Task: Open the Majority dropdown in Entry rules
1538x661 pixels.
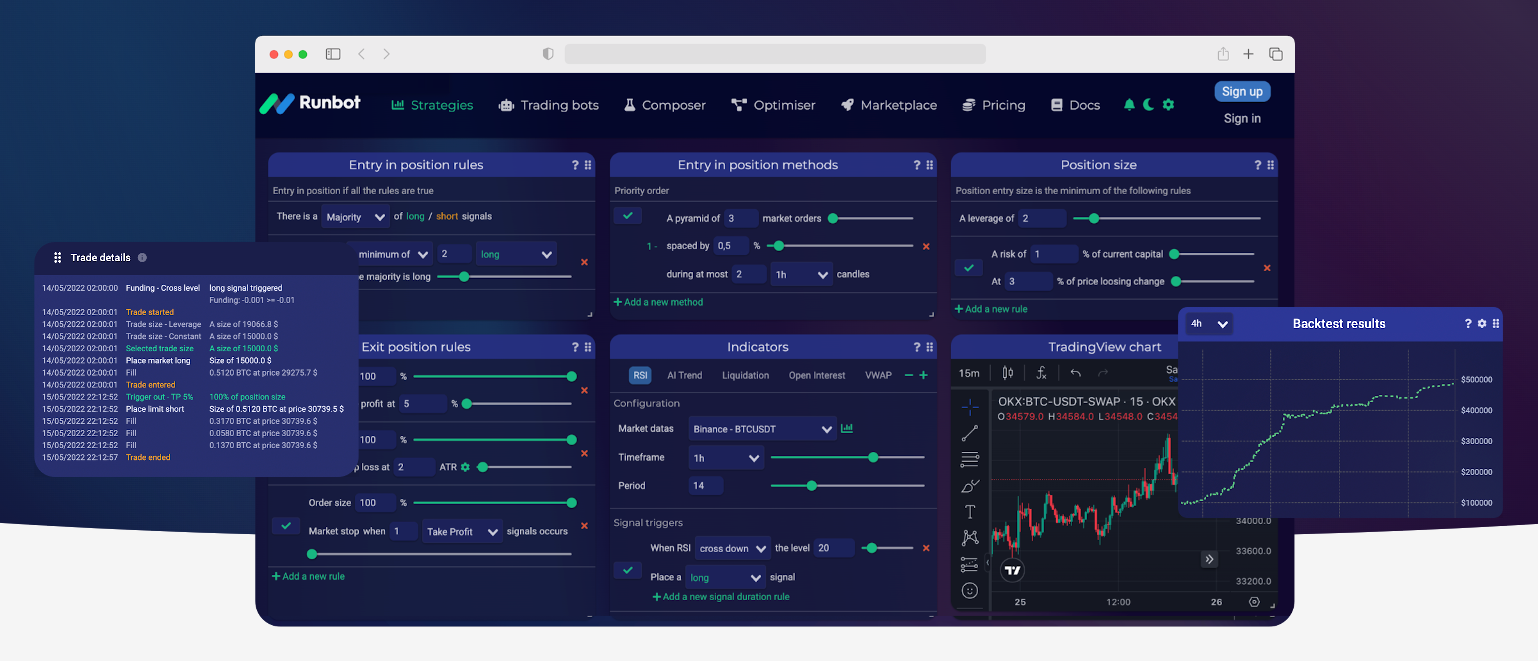Action: (x=355, y=216)
